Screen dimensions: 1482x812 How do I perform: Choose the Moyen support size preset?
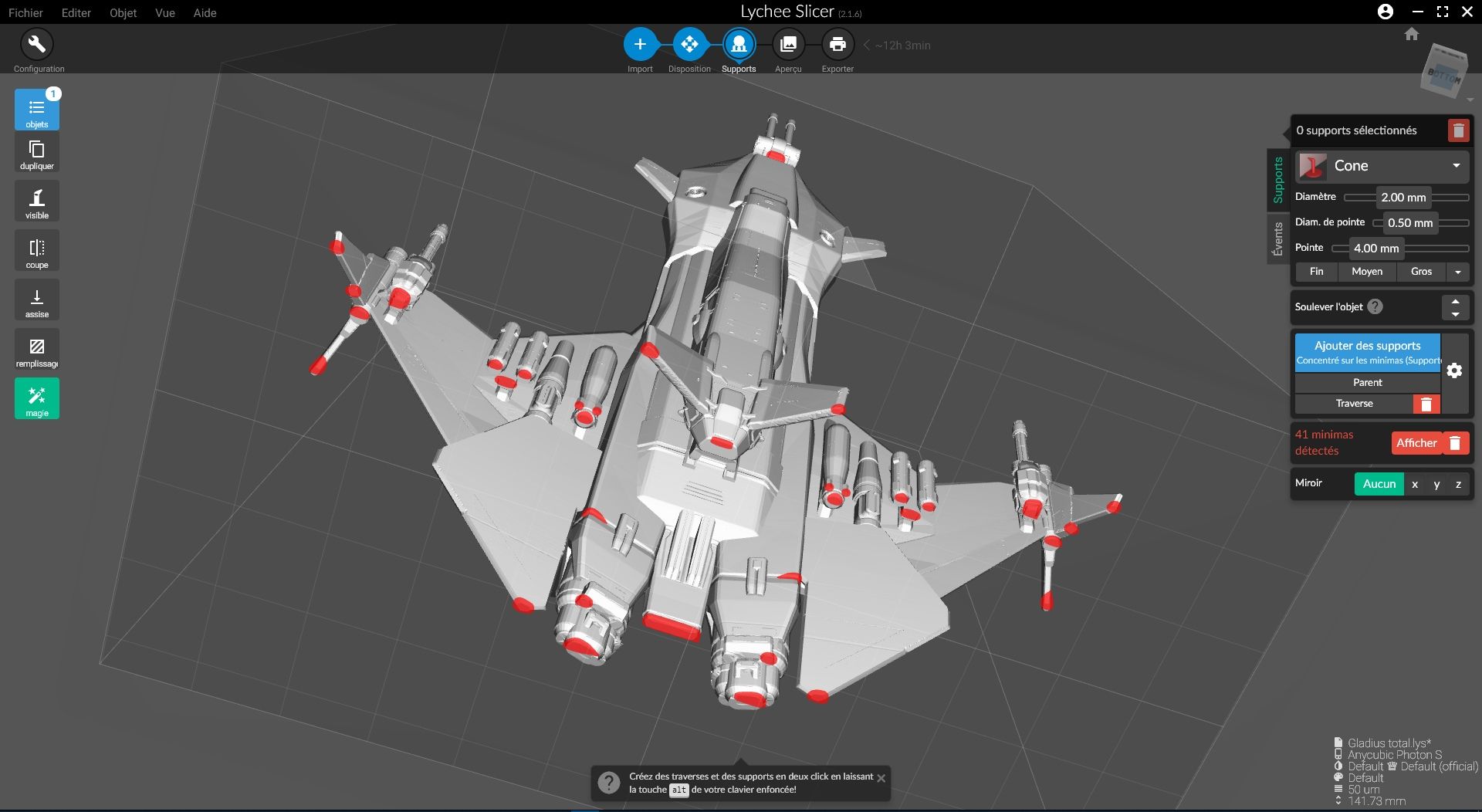point(1366,272)
